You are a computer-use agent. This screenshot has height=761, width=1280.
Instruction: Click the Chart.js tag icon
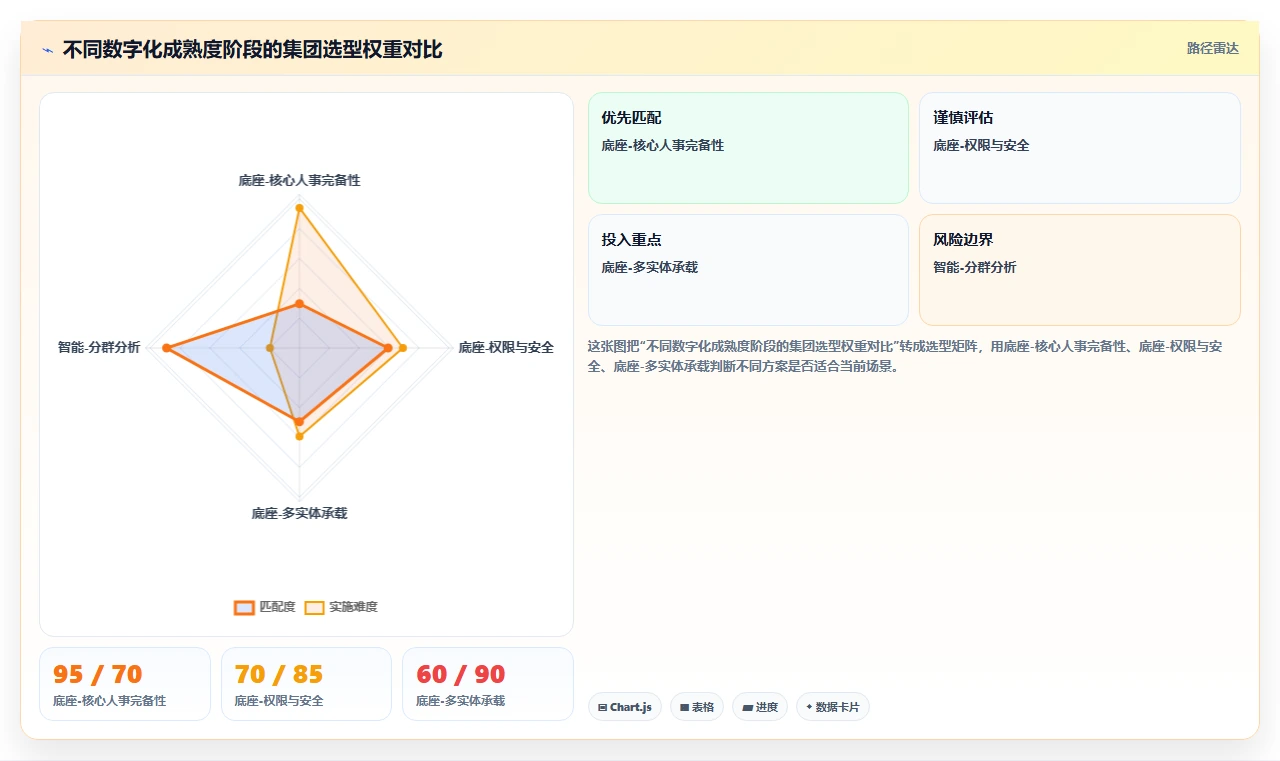coord(602,707)
